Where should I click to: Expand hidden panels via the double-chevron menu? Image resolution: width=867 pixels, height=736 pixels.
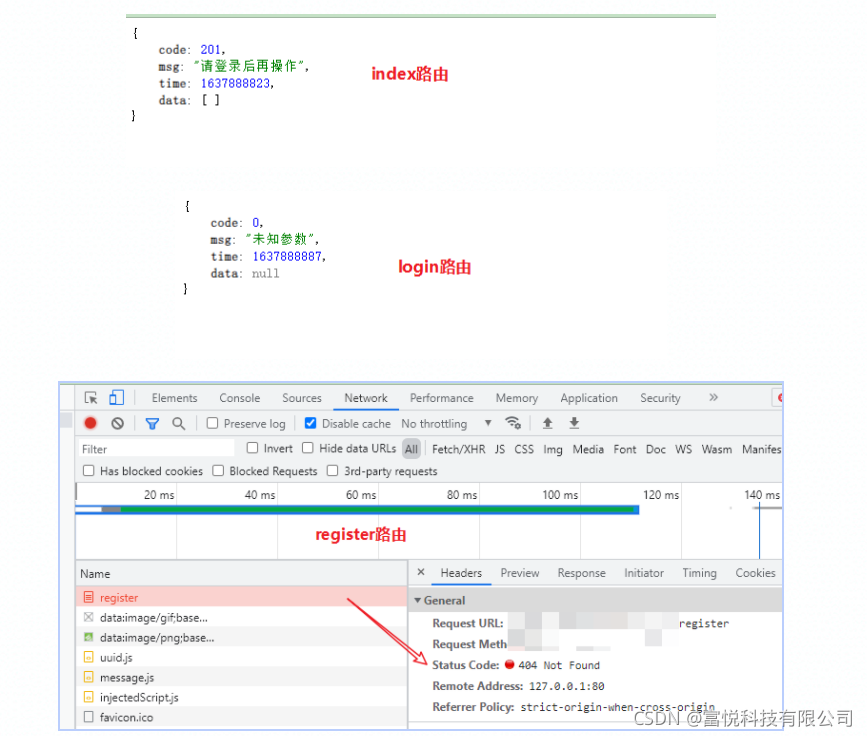(x=712, y=397)
